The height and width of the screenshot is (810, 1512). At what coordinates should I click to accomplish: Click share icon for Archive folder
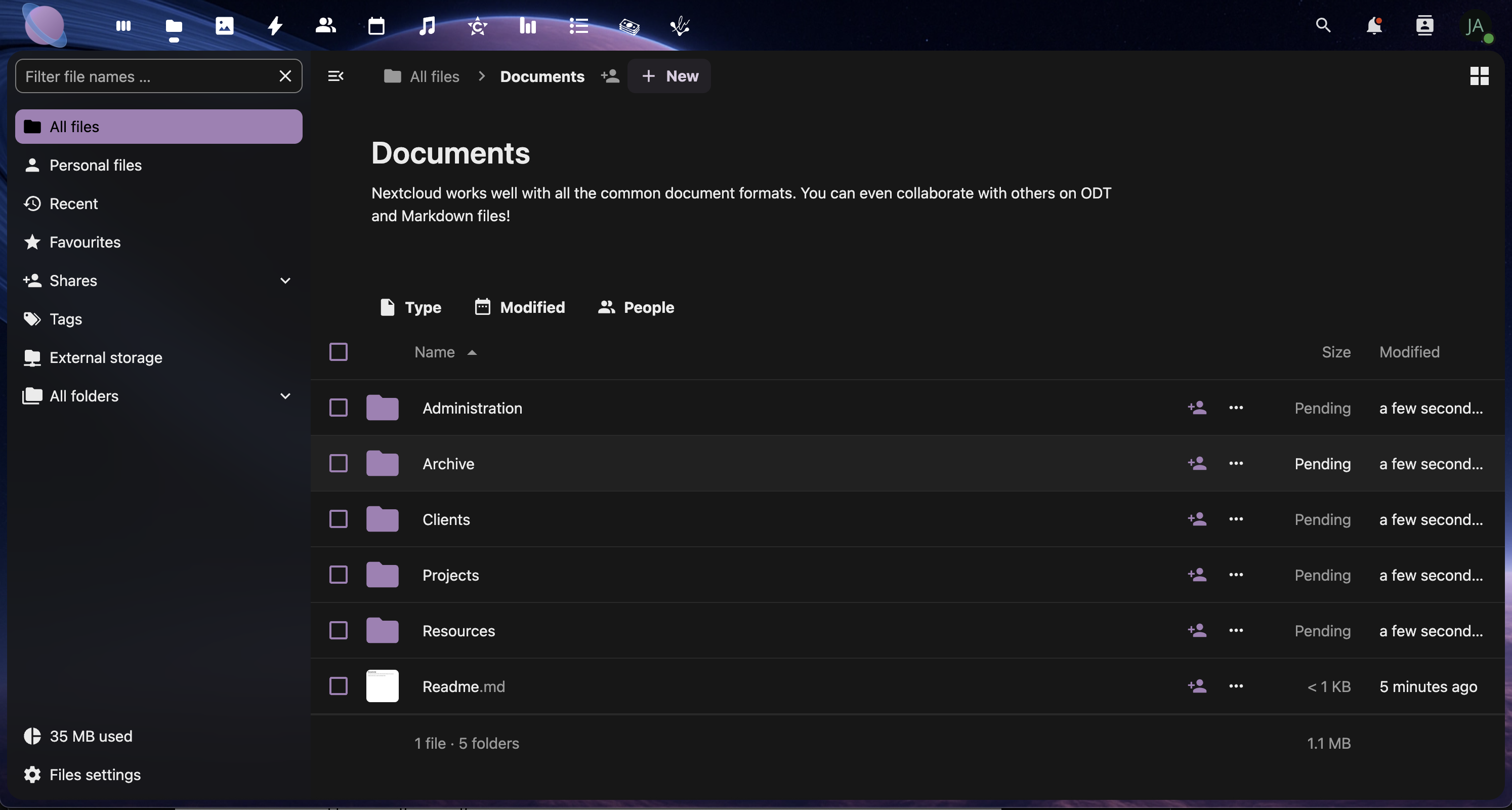click(1197, 463)
